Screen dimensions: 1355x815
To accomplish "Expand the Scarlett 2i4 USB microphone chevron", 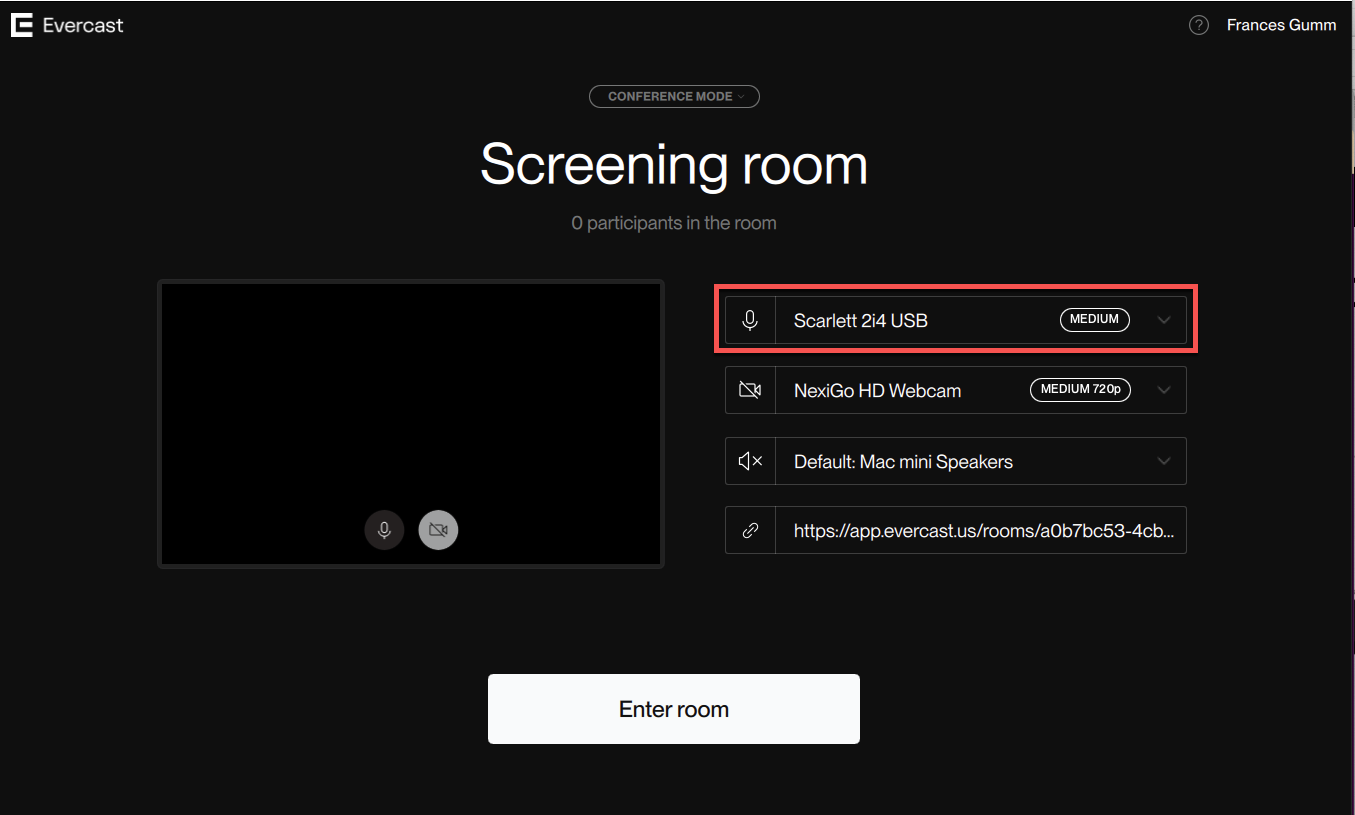I will [1164, 320].
